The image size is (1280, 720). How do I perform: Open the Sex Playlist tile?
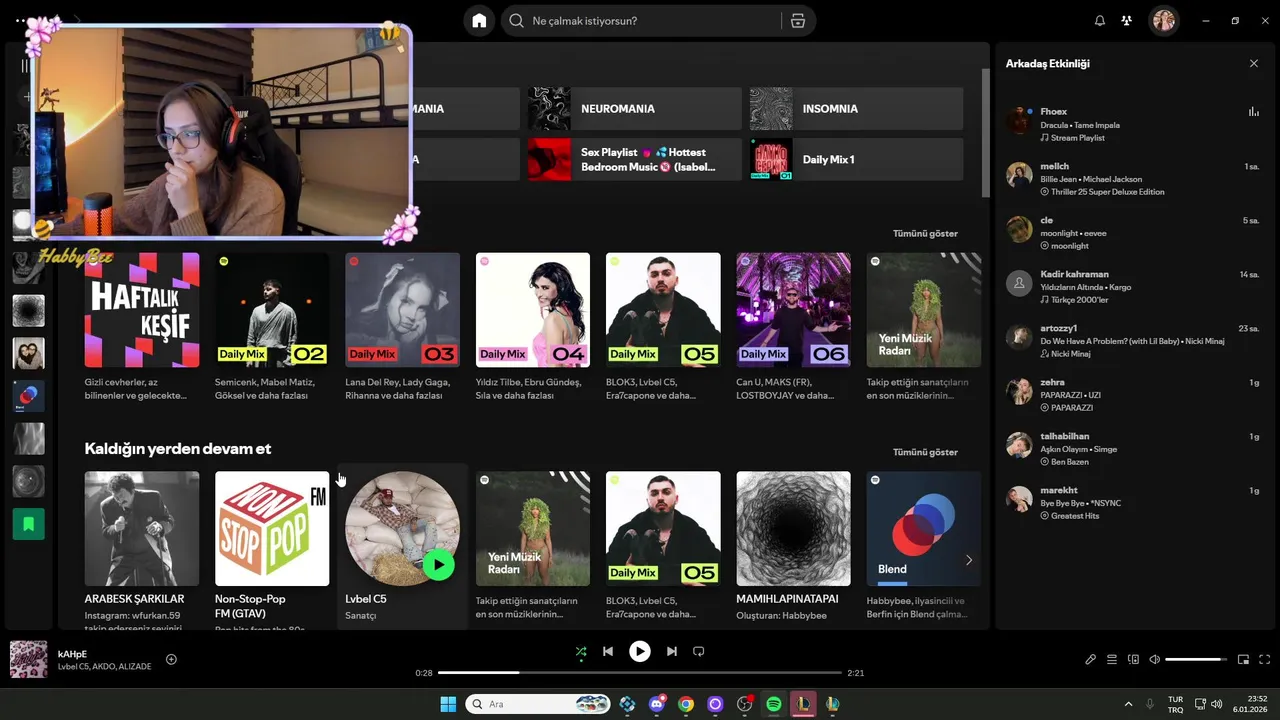point(635,160)
